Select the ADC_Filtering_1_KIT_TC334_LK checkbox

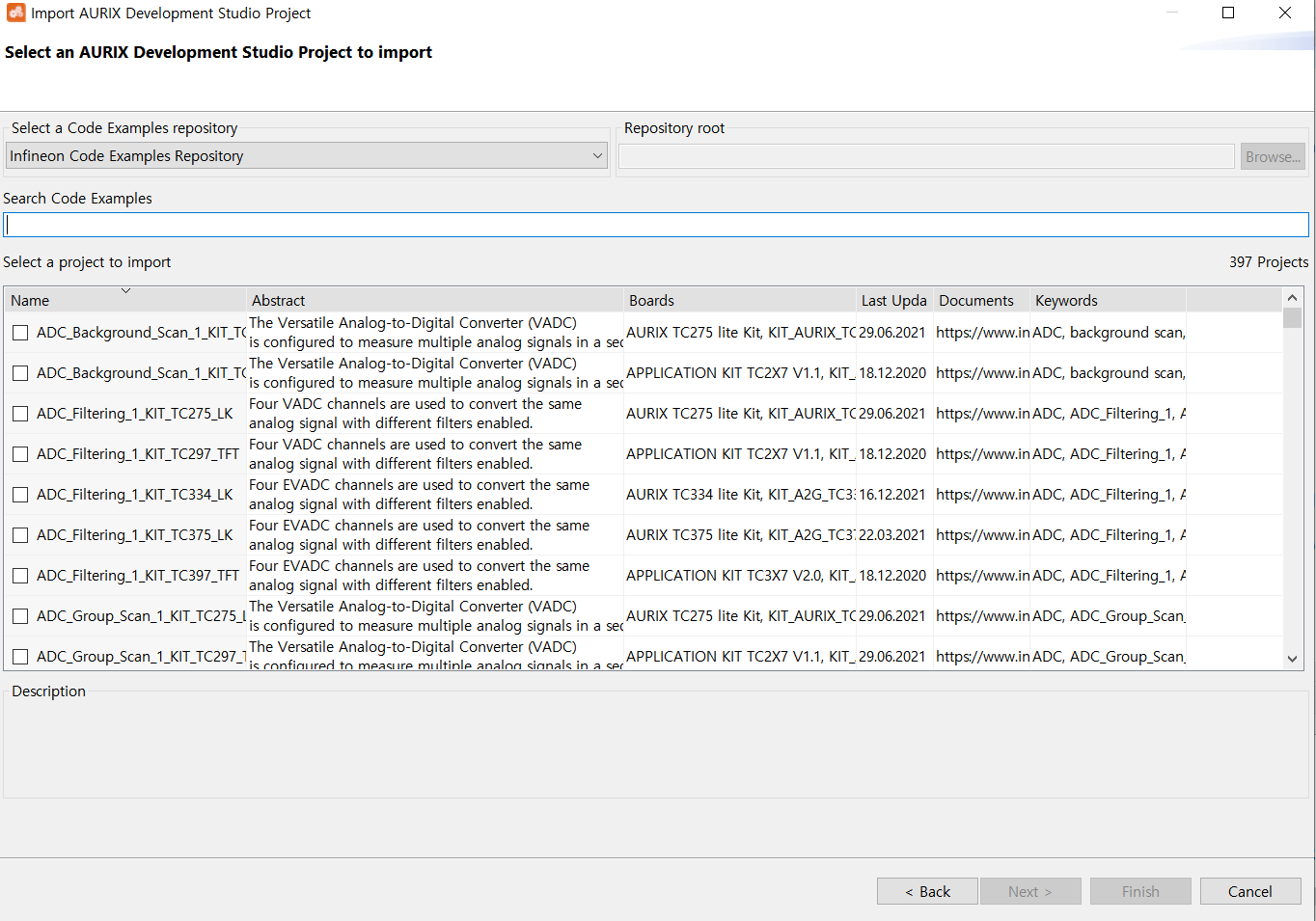pos(20,495)
